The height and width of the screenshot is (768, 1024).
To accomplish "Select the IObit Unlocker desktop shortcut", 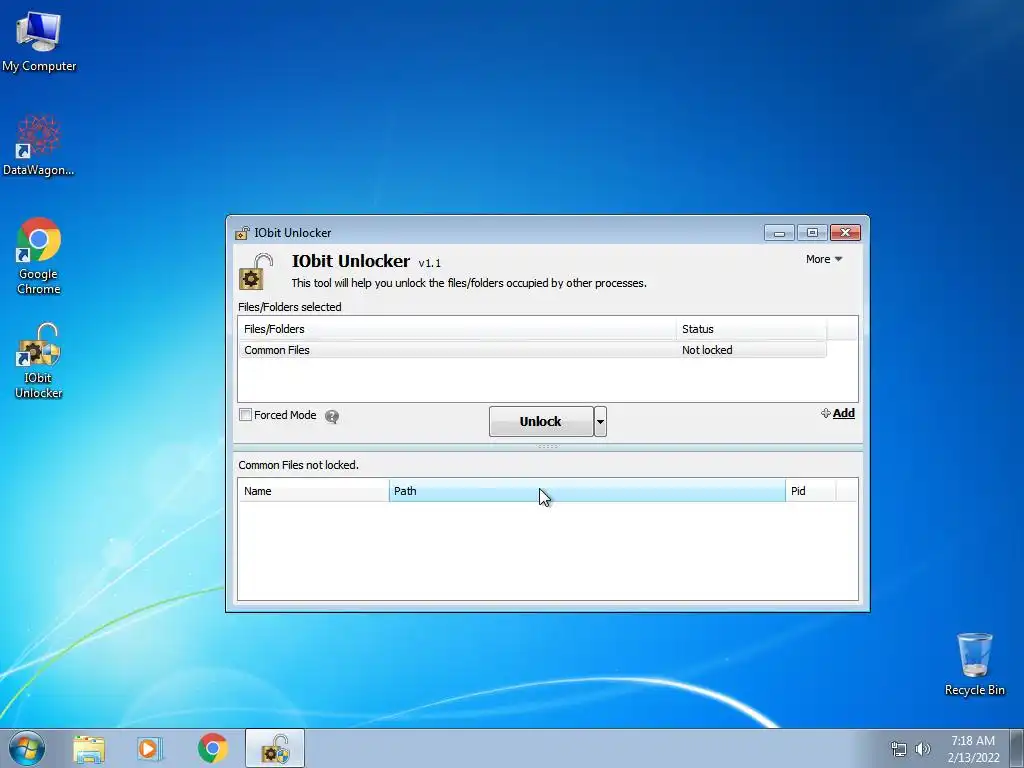I will pos(39,360).
